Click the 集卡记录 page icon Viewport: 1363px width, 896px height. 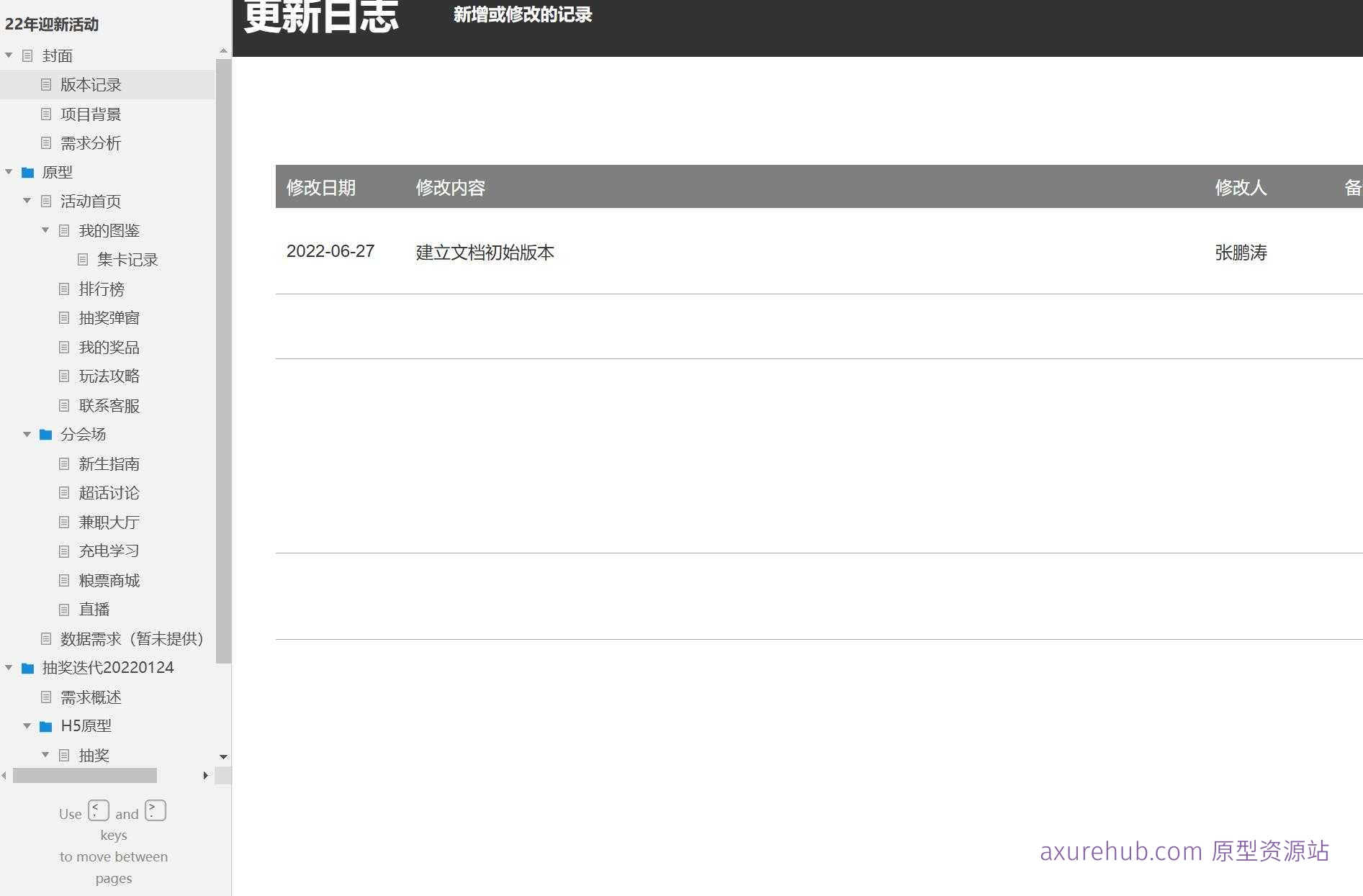83,260
